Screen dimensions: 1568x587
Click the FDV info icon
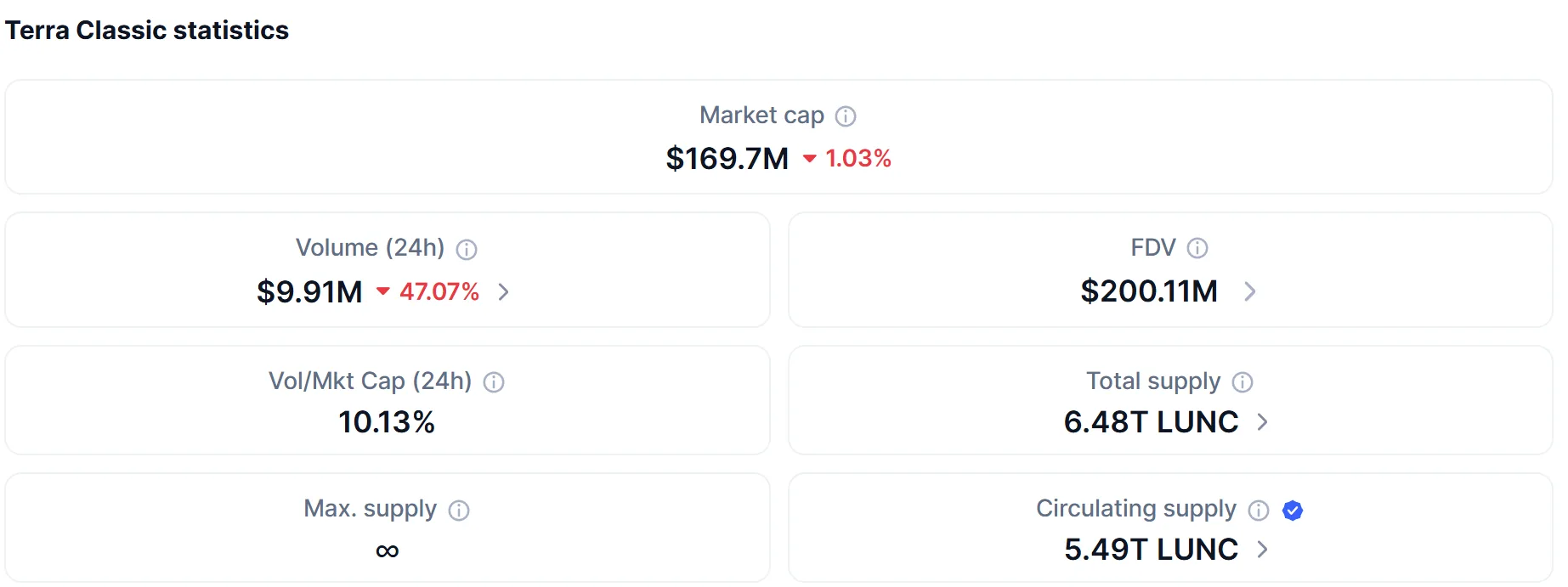tap(1197, 248)
